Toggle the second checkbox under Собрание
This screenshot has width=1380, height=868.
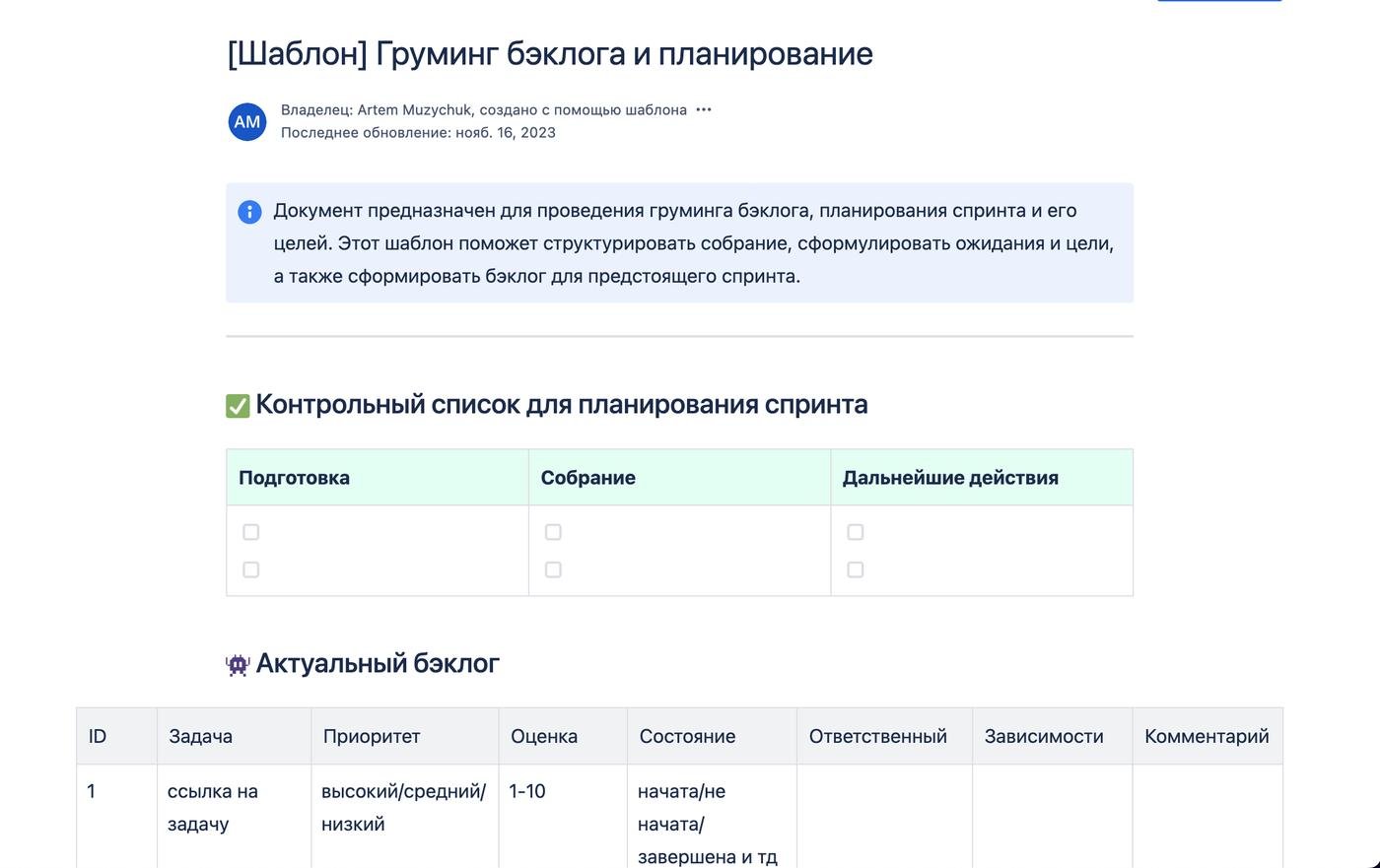point(553,569)
